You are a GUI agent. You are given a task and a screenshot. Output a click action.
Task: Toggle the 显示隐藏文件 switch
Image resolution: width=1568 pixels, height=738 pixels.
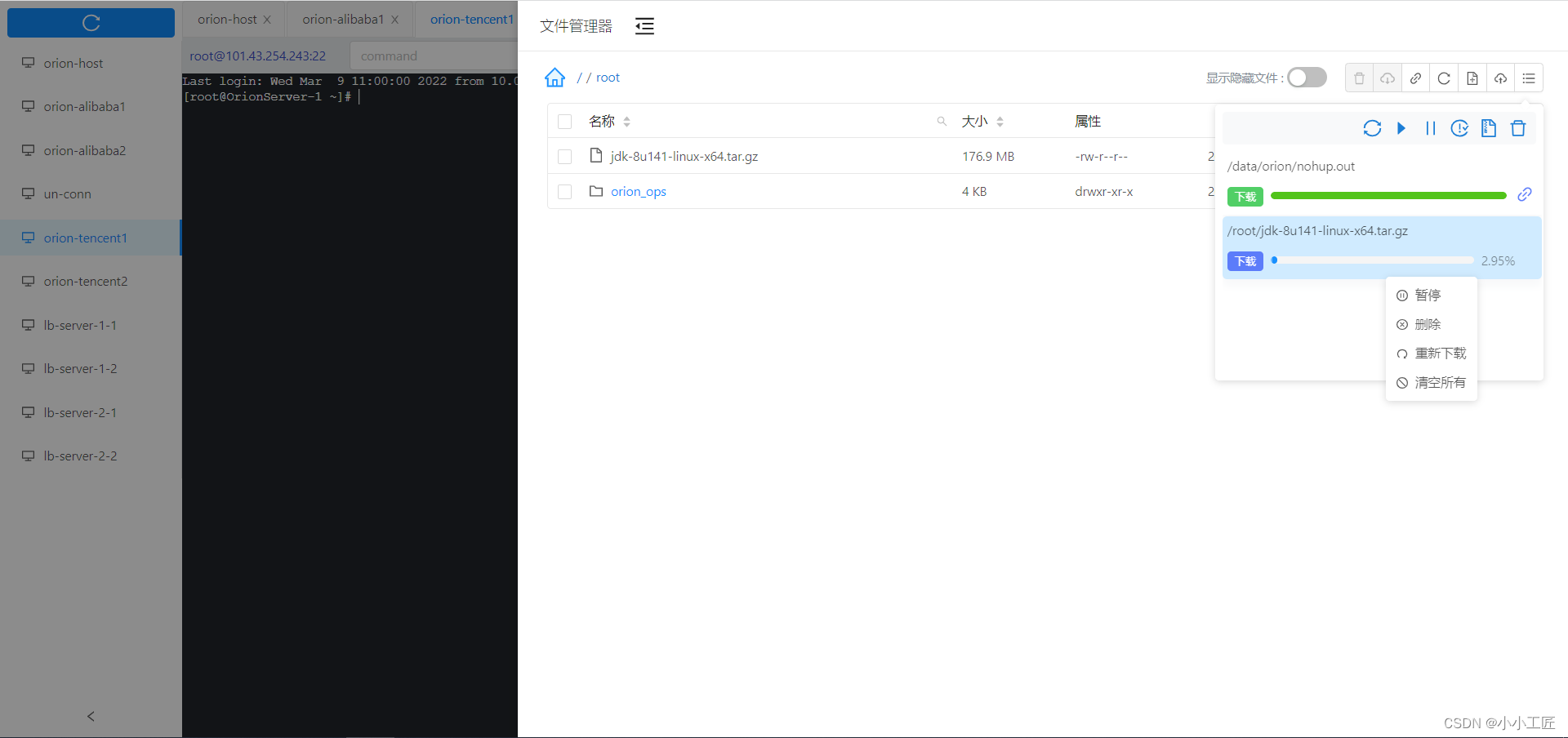click(x=1305, y=77)
